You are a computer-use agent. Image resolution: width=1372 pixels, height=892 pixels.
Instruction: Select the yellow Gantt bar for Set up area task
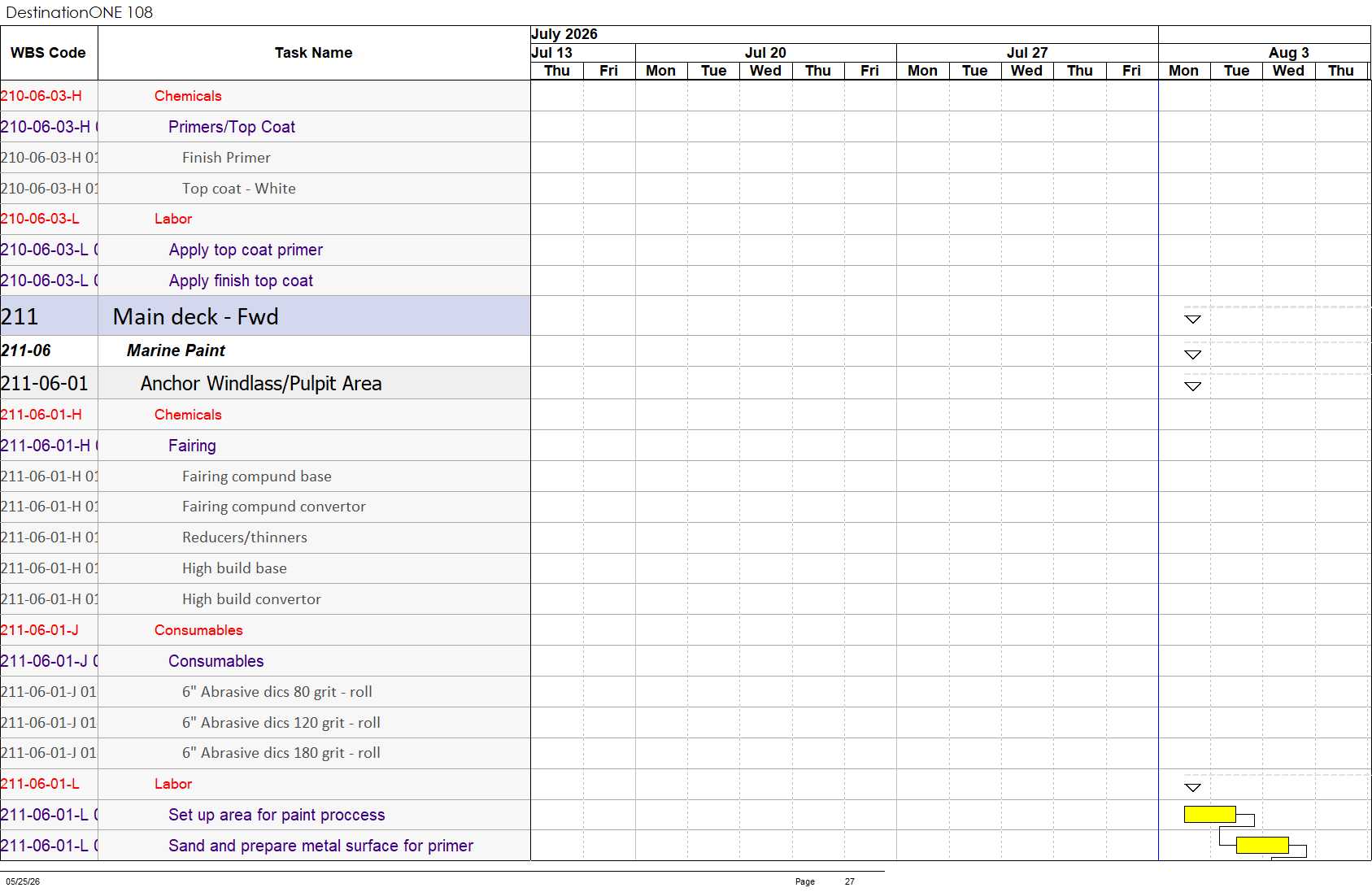point(1209,814)
